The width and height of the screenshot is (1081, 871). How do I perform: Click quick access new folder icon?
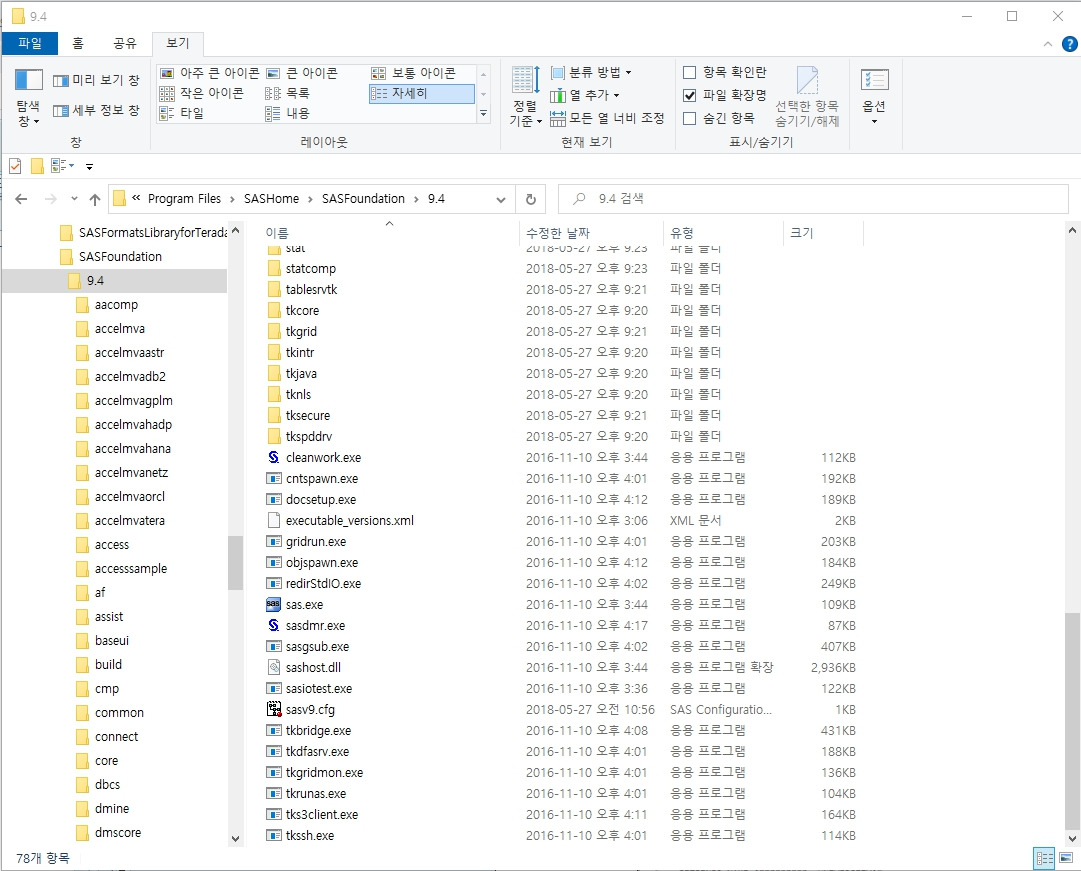pyautogui.click(x=37, y=166)
